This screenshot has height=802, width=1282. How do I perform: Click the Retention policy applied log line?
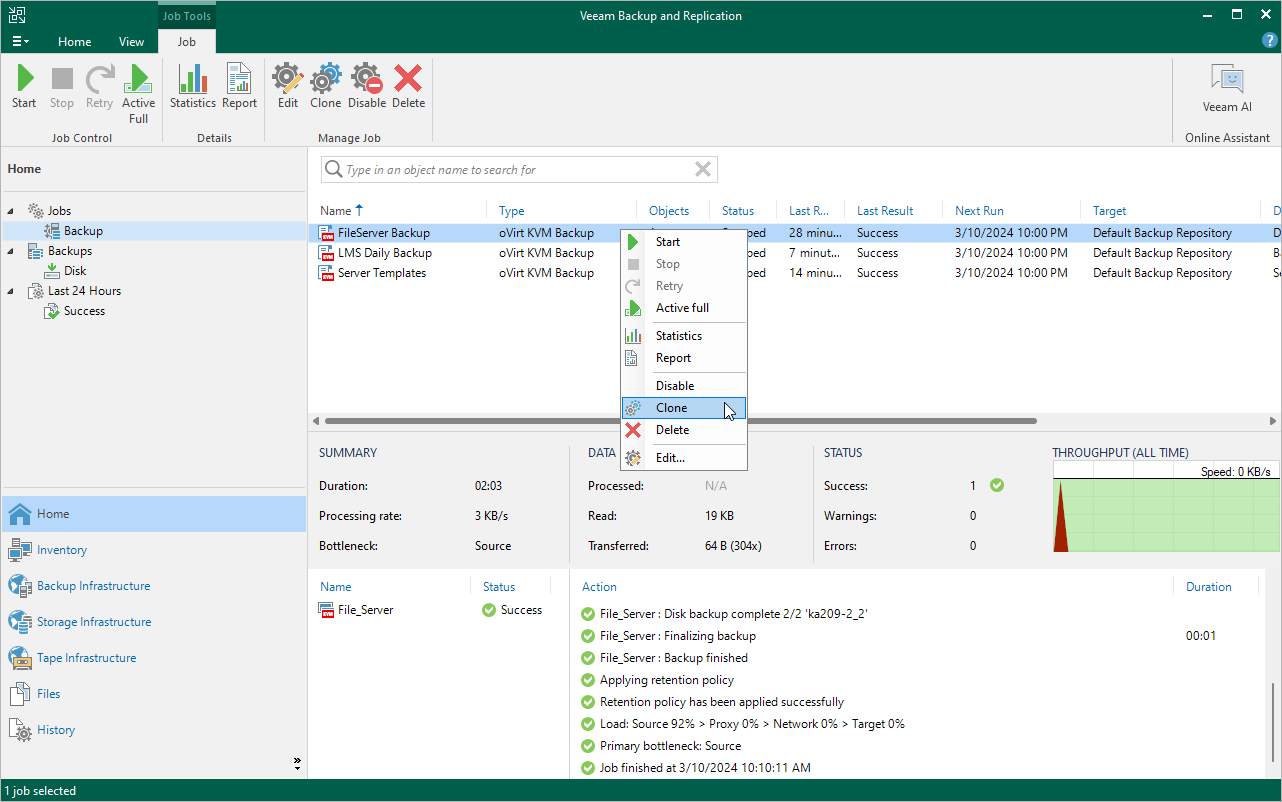tap(721, 702)
